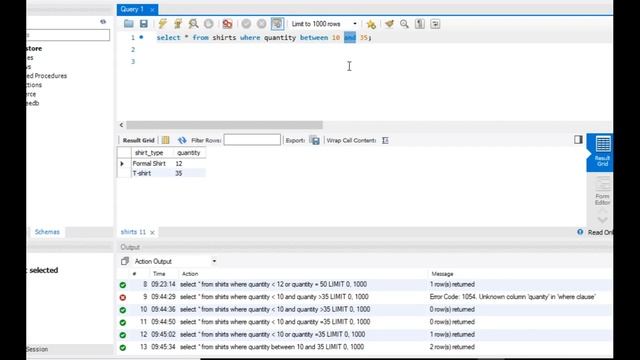Close the Query 1 tab
The height and width of the screenshot is (360, 640).
coord(152,10)
